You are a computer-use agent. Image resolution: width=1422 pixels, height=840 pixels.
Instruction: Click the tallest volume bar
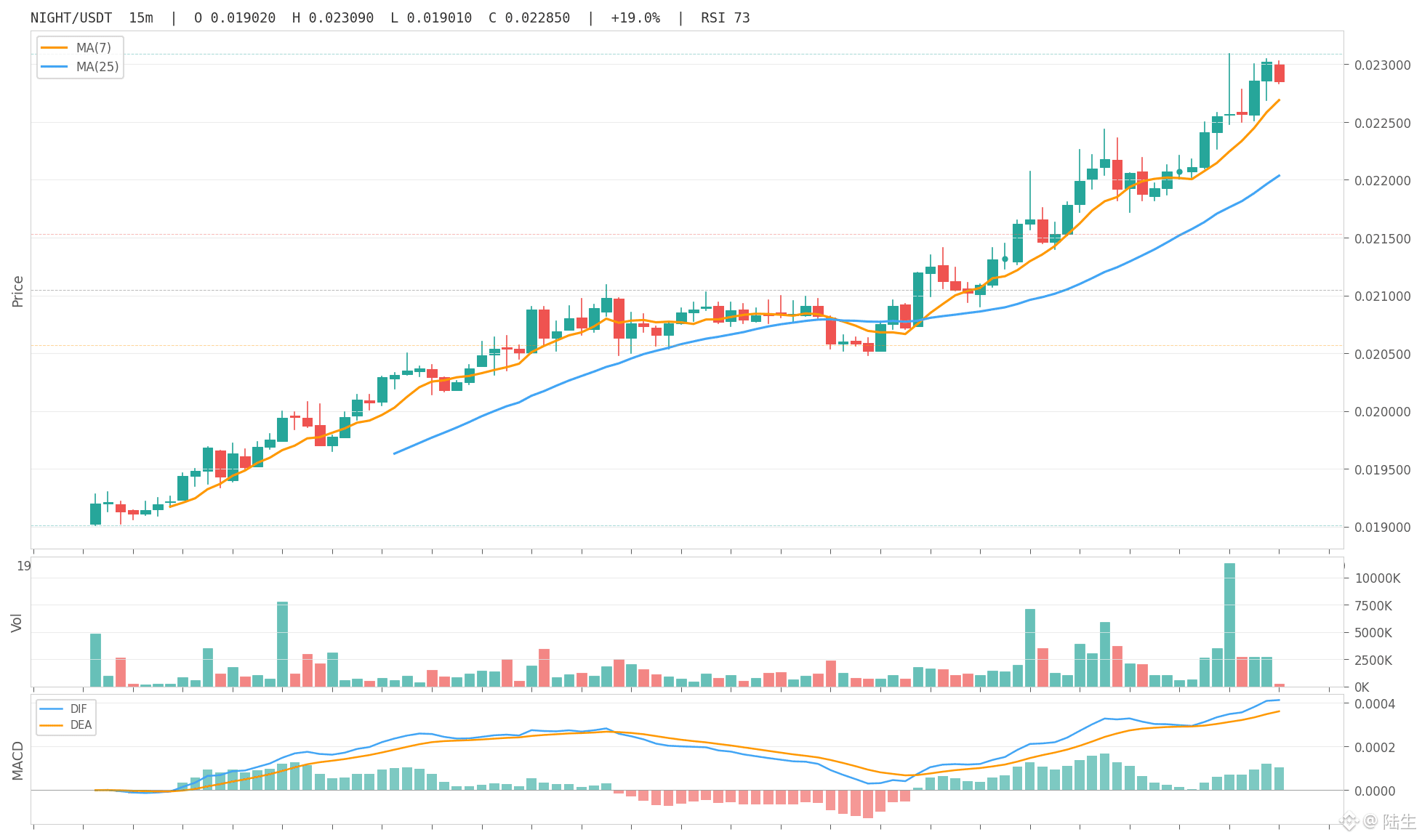tap(1229, 625)
